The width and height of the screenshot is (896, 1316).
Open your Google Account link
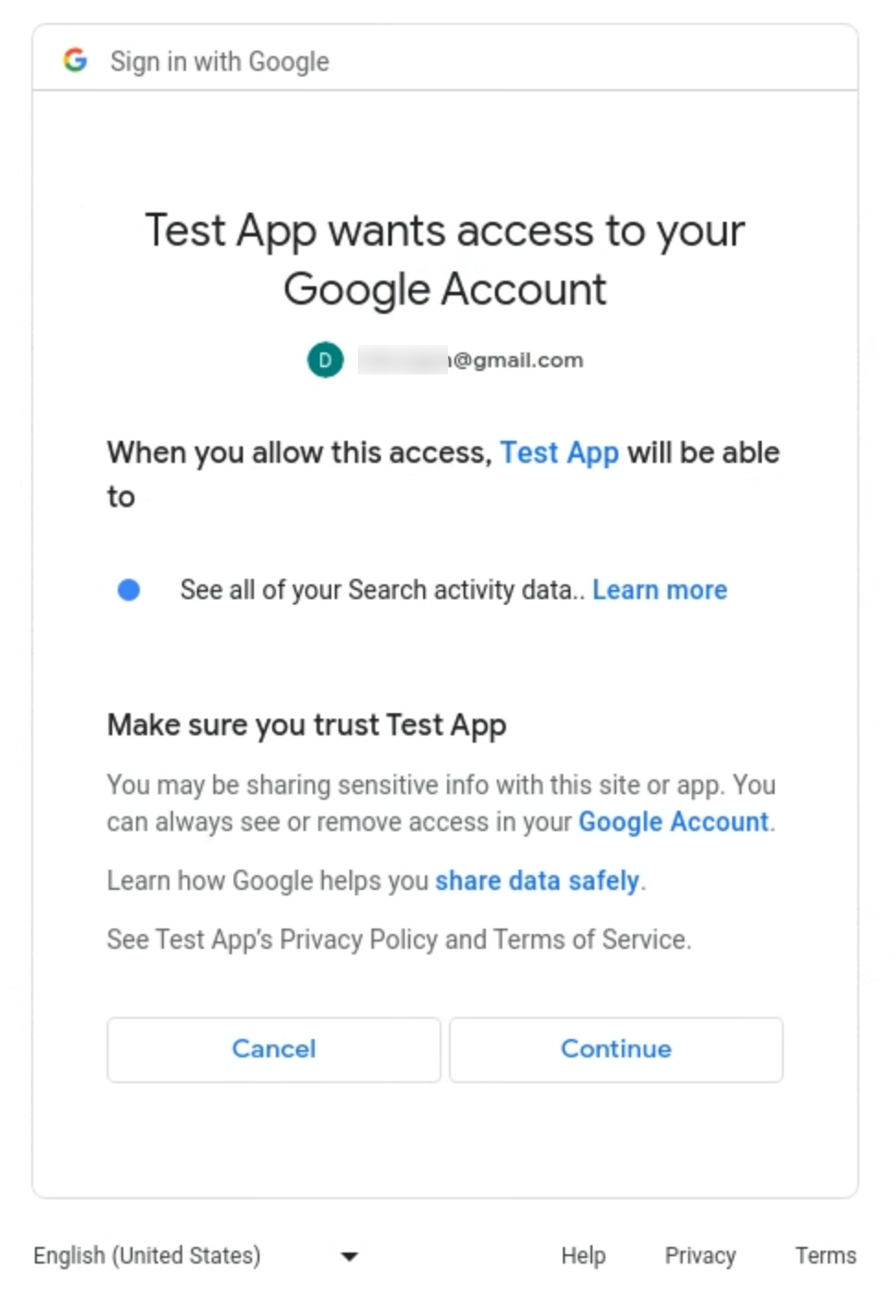tap(672, 821)
